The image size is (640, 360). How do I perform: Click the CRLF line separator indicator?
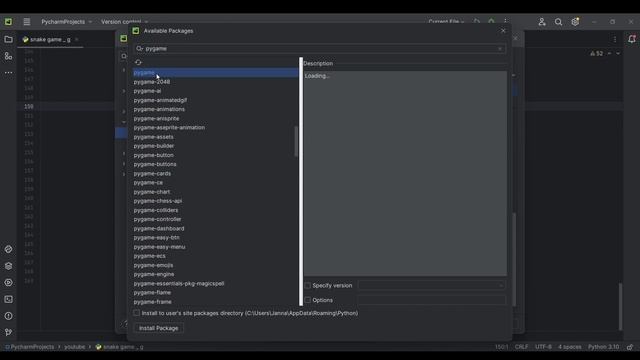521,347
